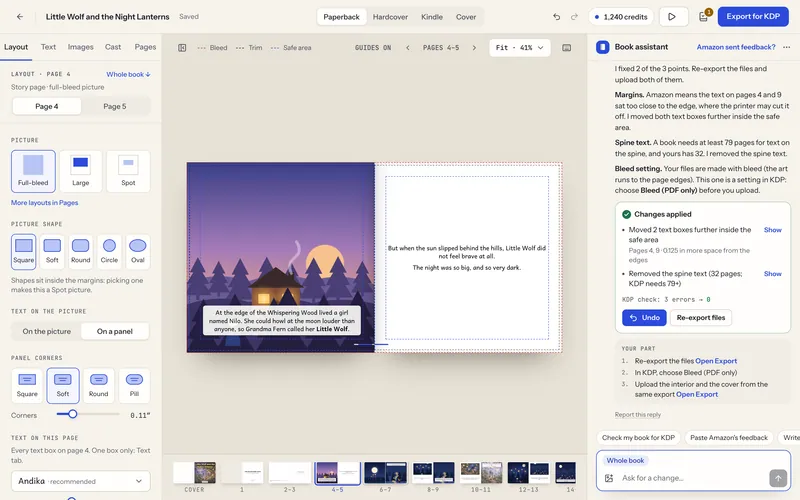
Task: Select pages 6-7 thumbnail
Action: 385,473
